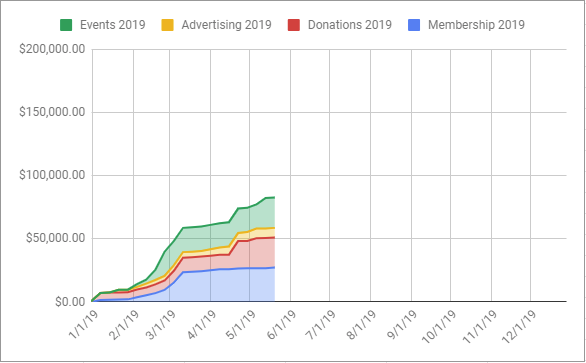Click the yellow Advertising 2019 legend swatch
Image resolution: width=586 pixels, height=363 pixels.
click(x=167, y=25)
